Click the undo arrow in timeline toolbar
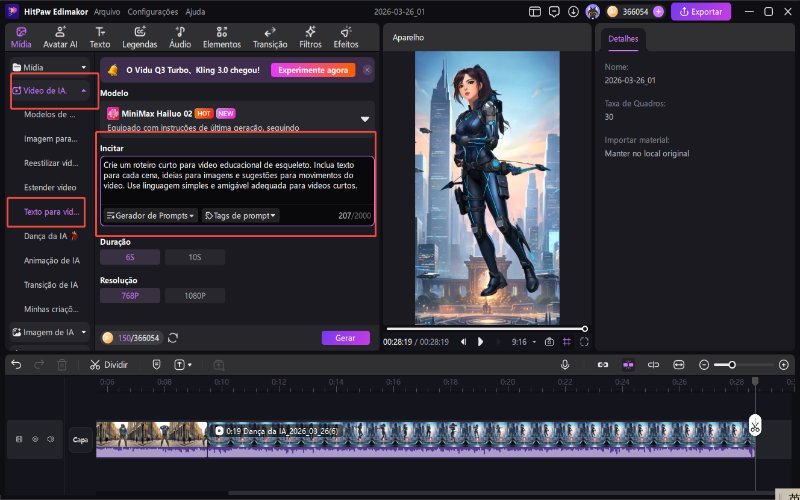 coord(16,365)
